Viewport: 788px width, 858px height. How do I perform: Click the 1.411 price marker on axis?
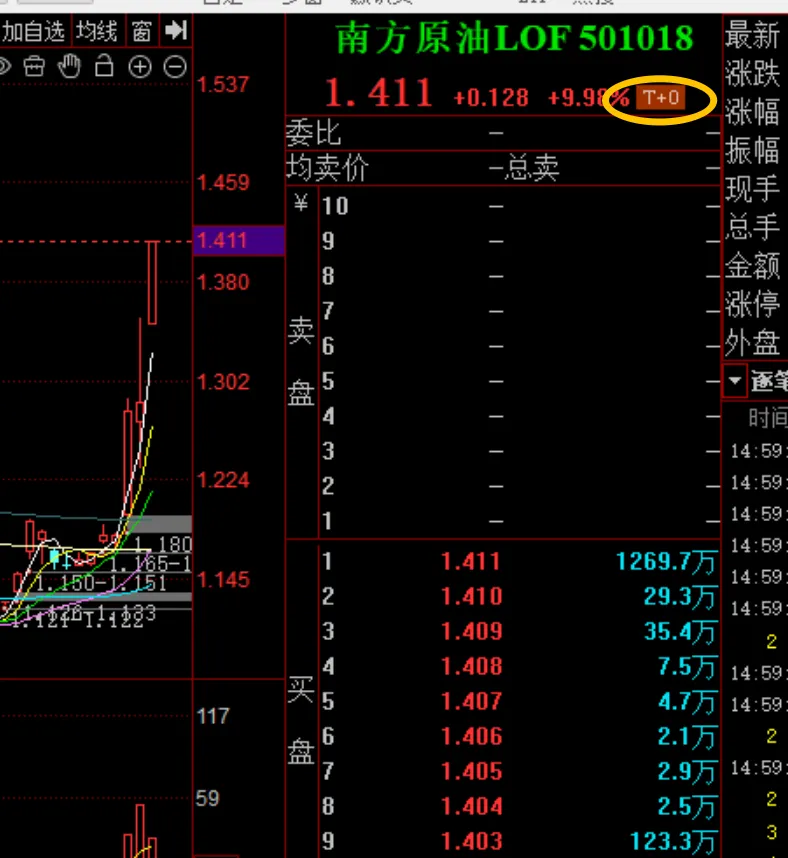(x=222, y=241)
